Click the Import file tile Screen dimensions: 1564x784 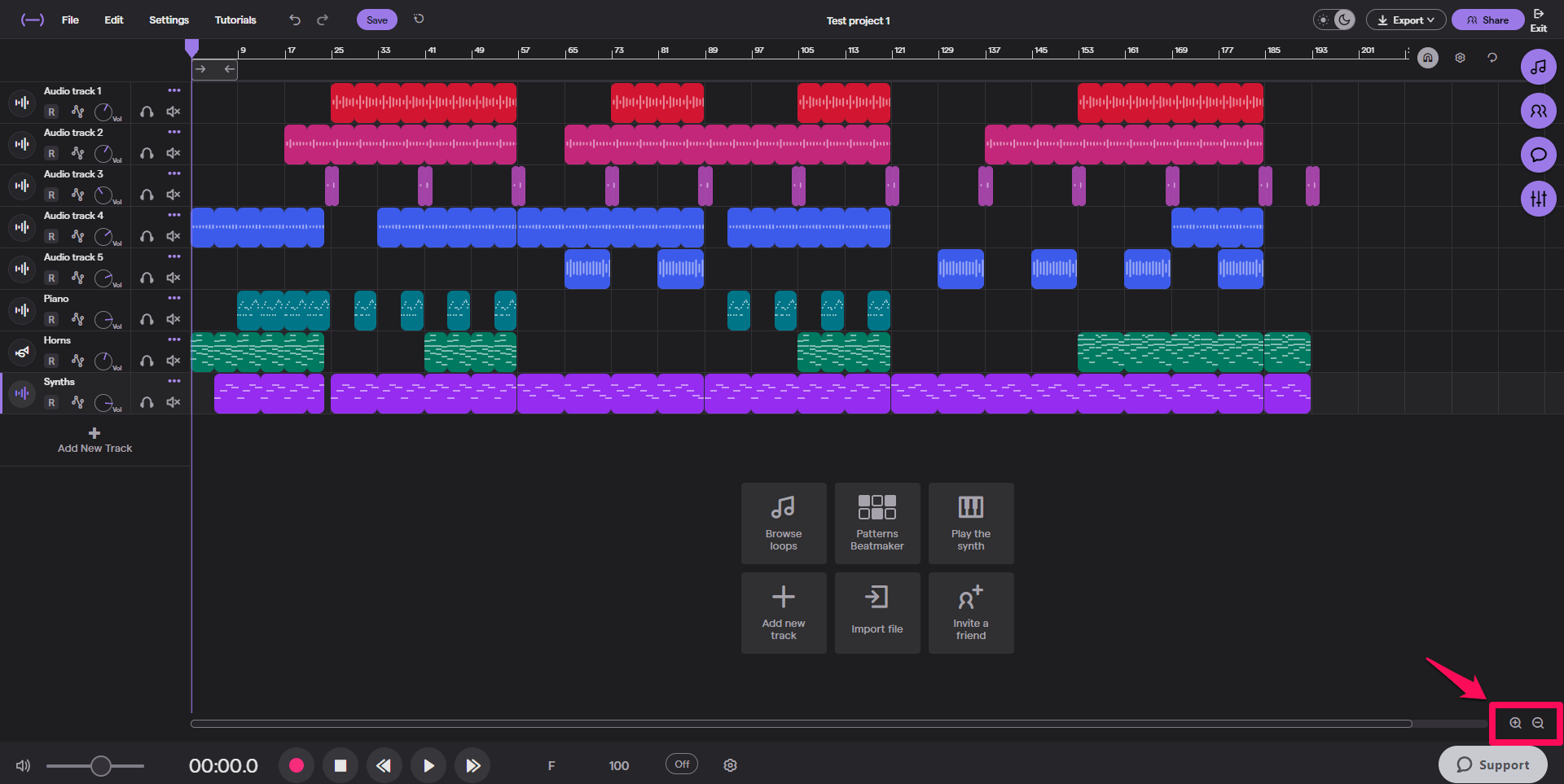(x=877, y=613)
